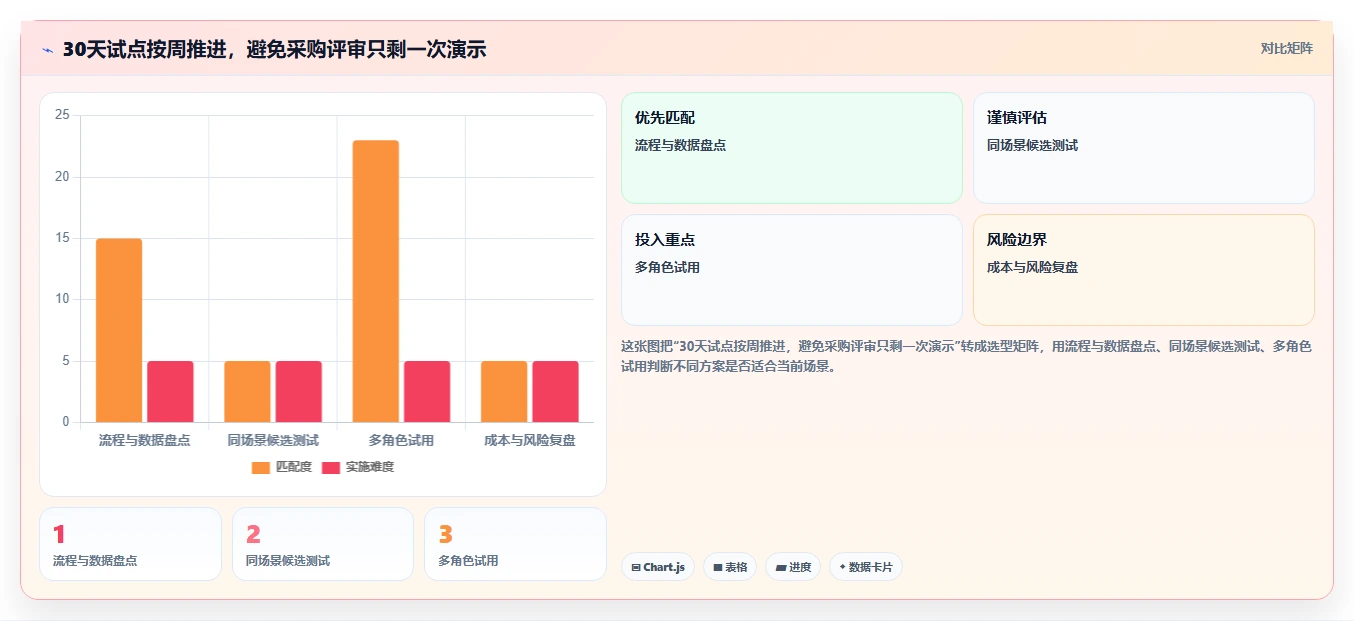Click the 数据卡片 tag
The width and height of the screenshot is (1354, 621).
(866, 567)
